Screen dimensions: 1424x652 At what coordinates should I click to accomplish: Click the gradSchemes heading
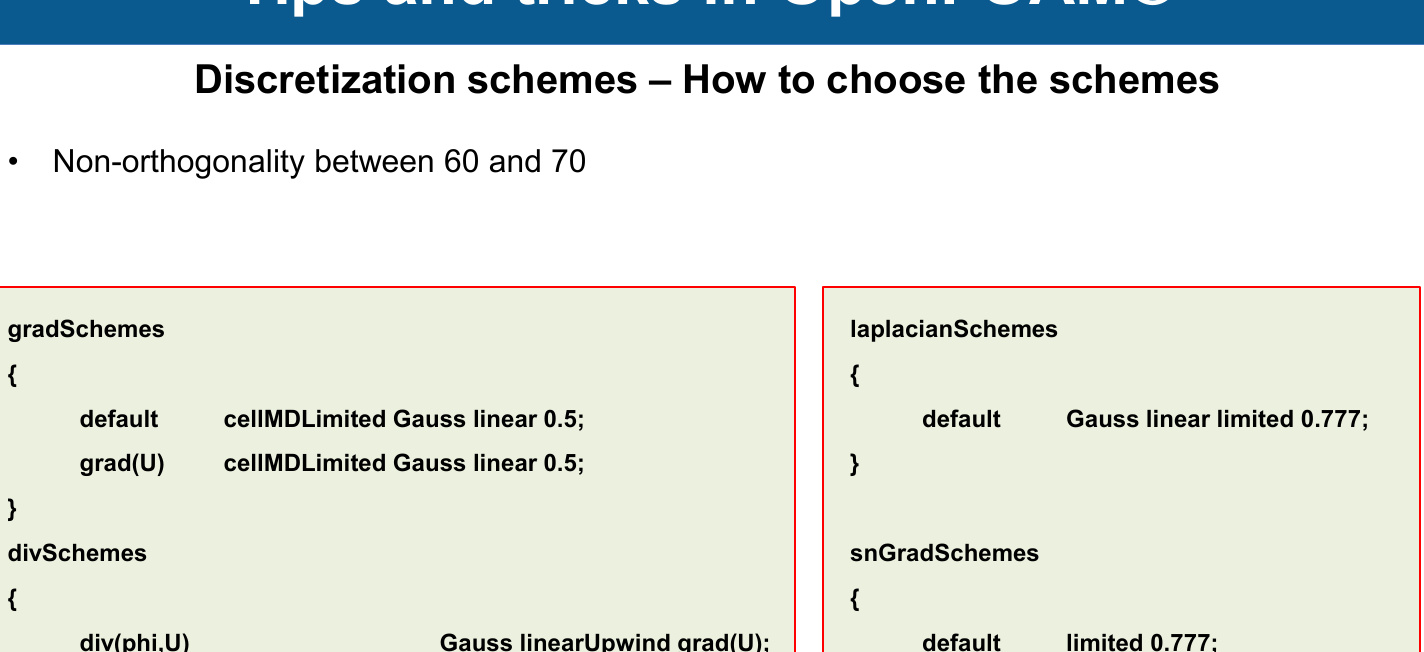pos(86,329)
